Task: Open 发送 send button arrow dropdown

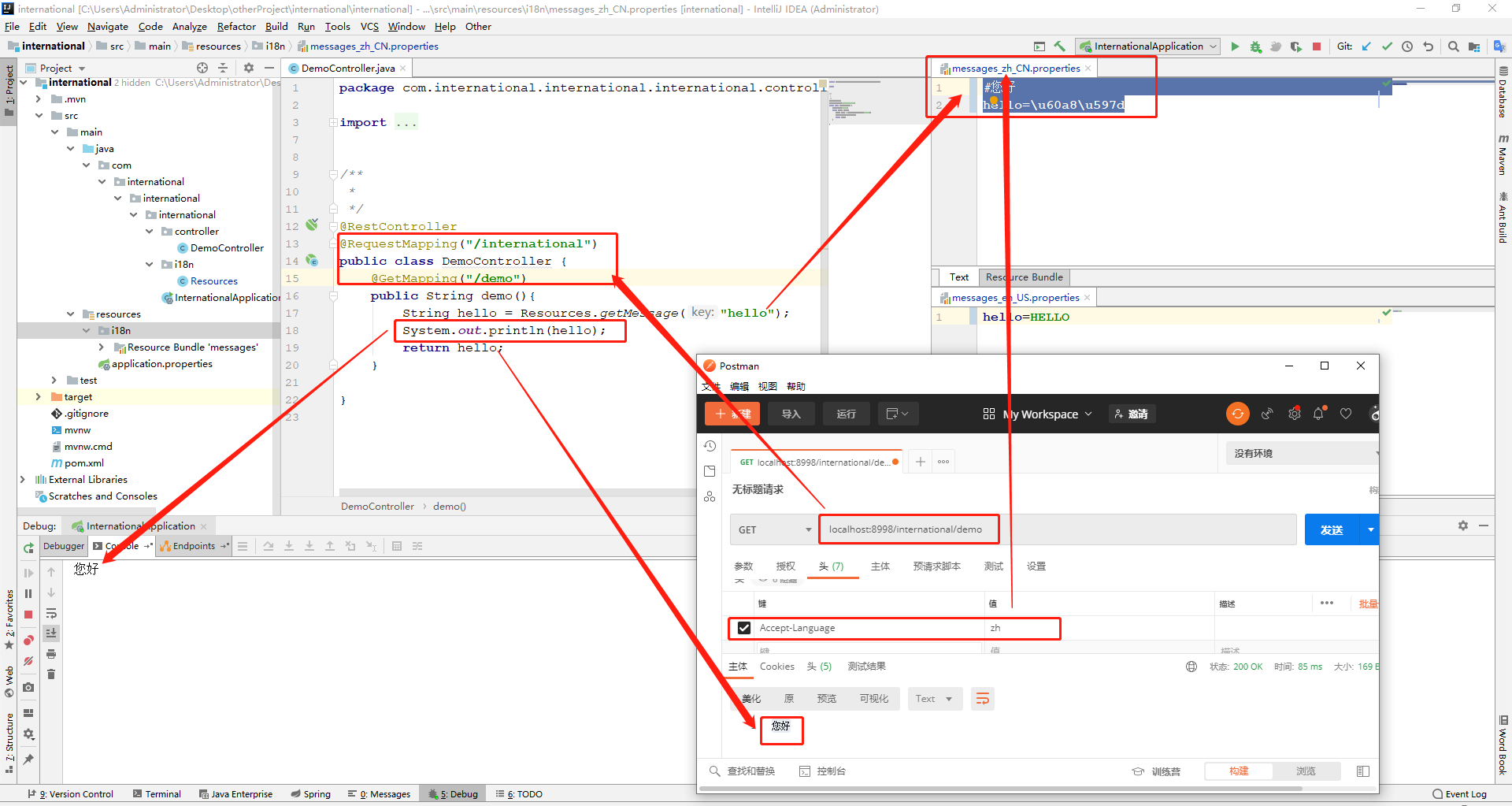Action: (1370, 530)
